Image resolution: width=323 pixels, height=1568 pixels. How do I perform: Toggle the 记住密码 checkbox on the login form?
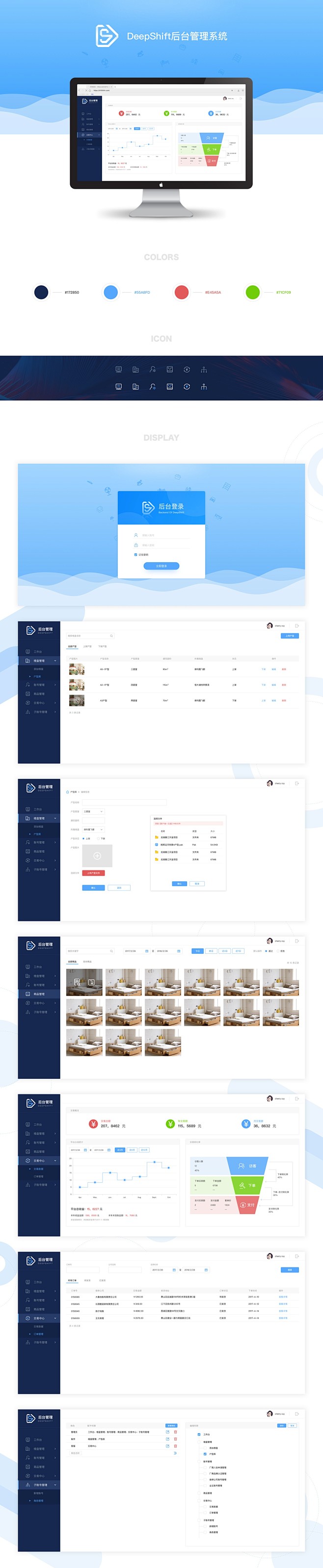[135, 554]
